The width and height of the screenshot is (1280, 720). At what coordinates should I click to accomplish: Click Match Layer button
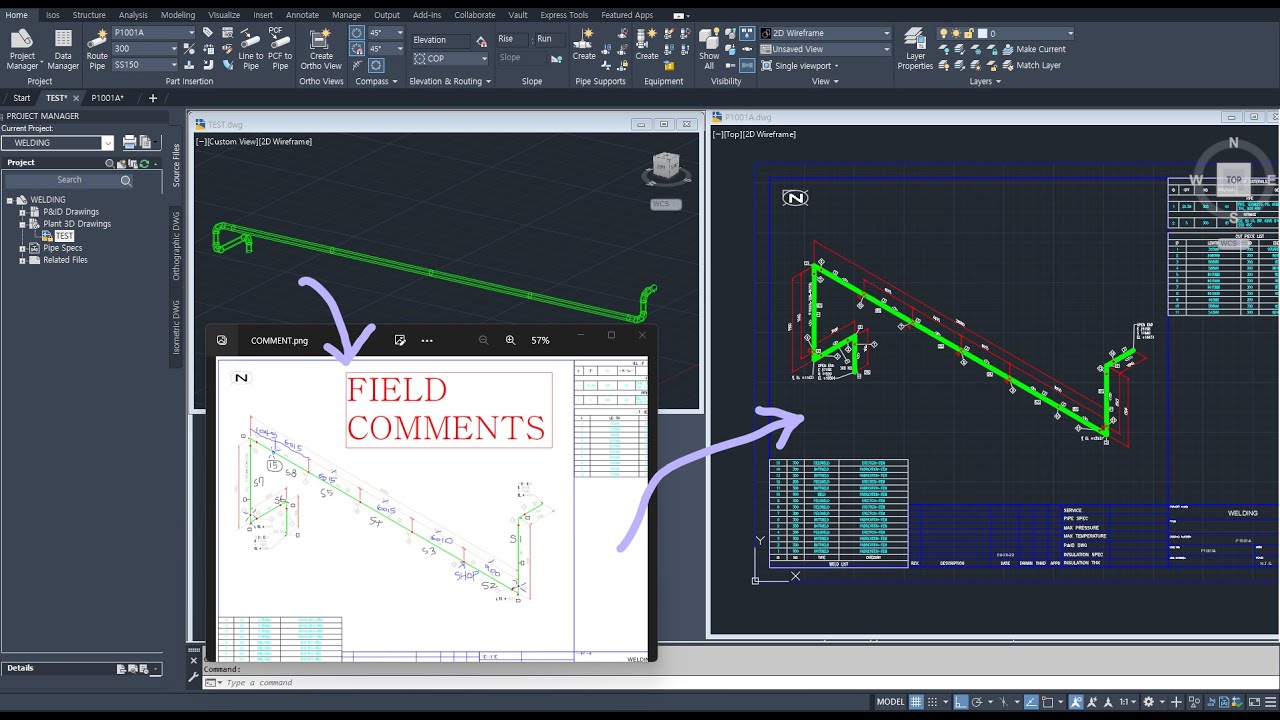click(x=1030, y=65)
